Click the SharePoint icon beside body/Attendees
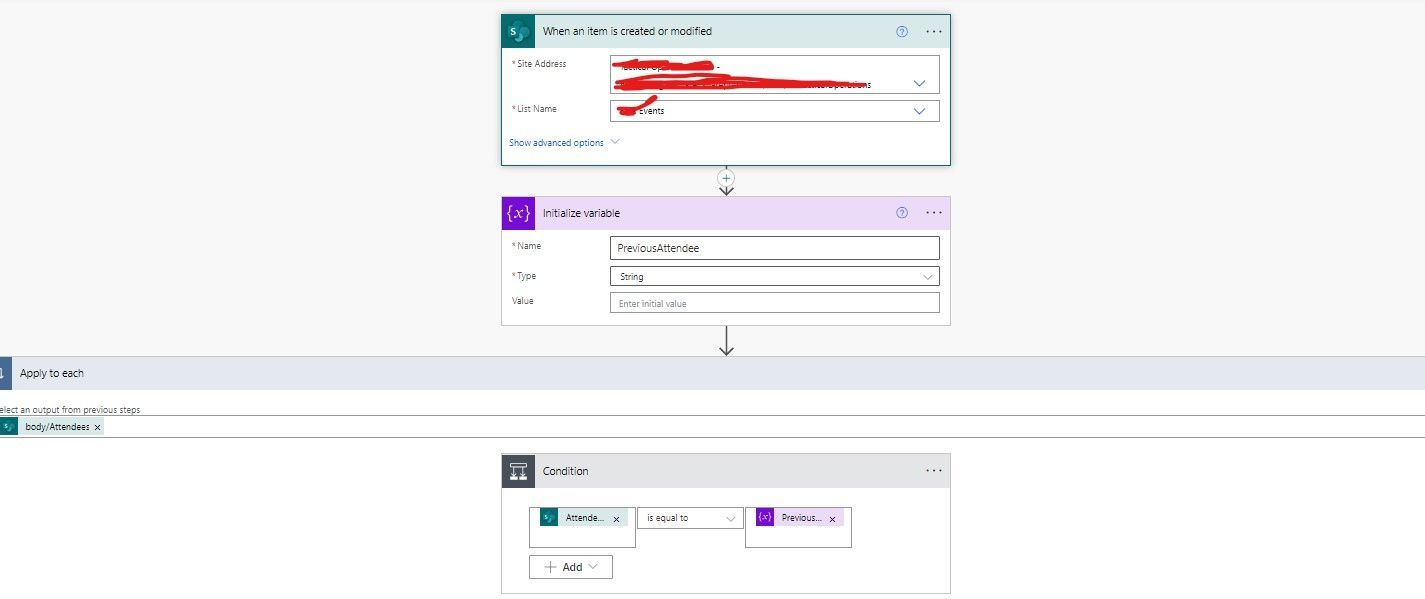This screenshot has height=599, width=1425. tap(9, 427)
